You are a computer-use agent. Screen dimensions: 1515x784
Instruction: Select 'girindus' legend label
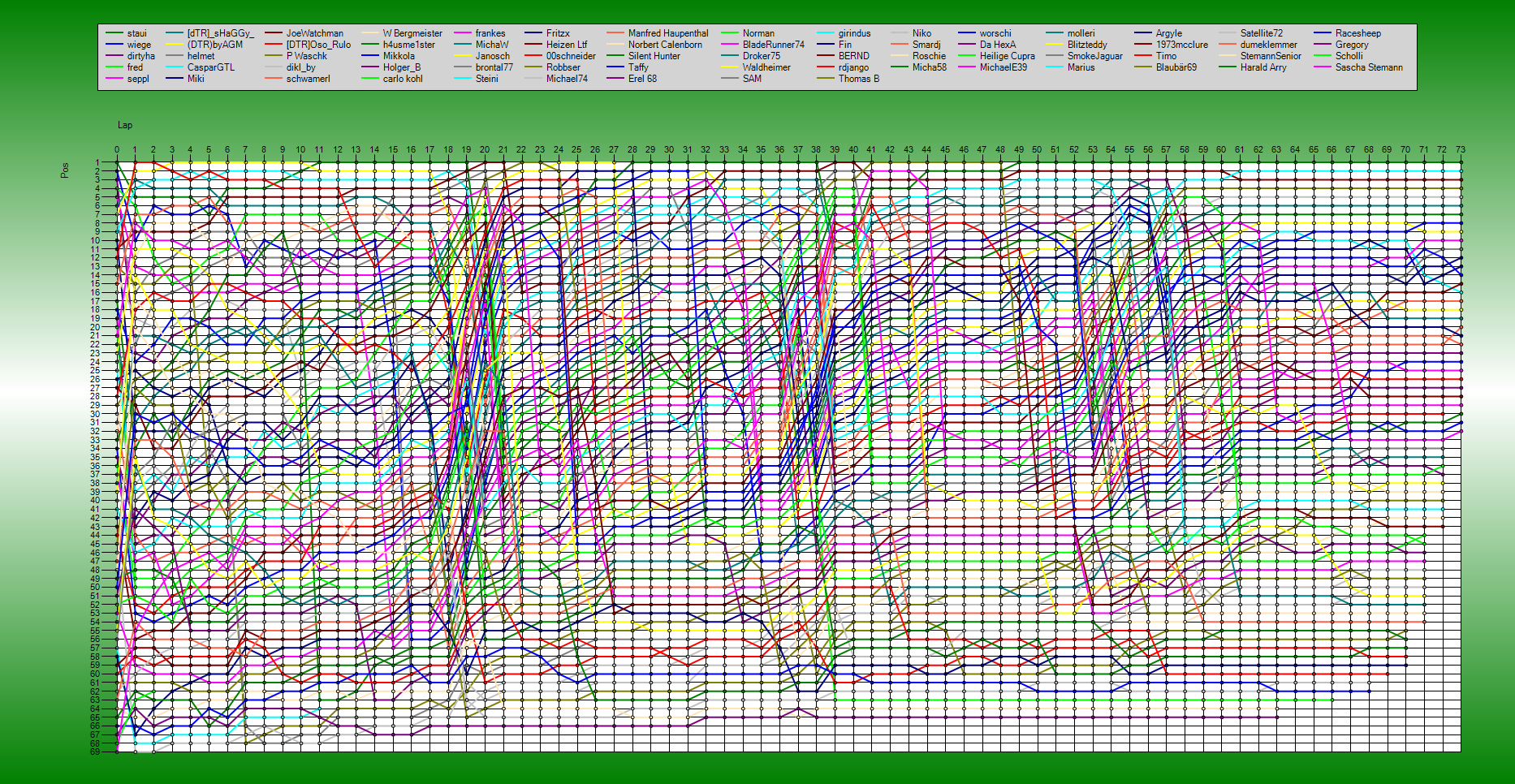coord(854,33)
